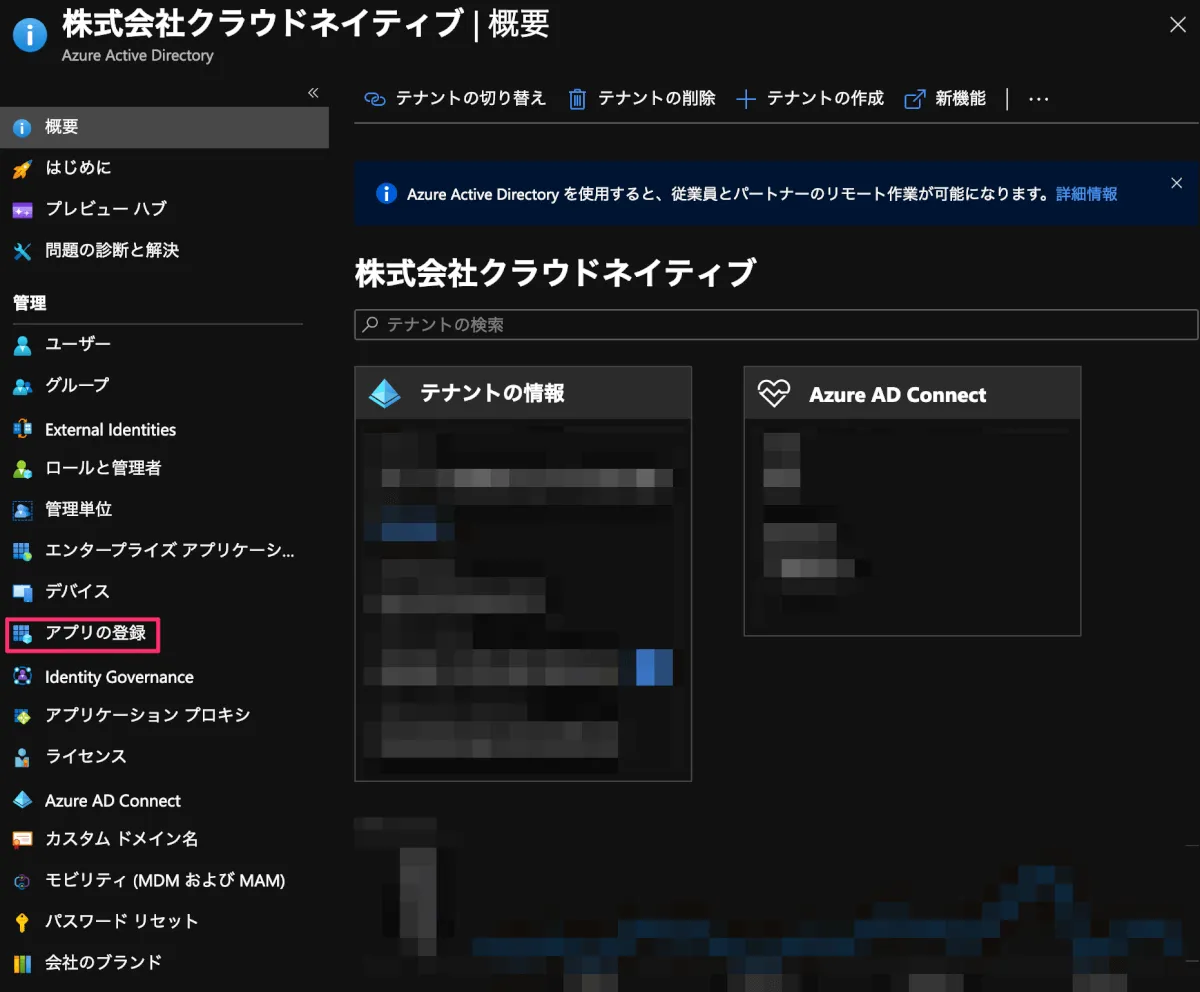Dismiss the Azure Active Directory info banner

1177,183
